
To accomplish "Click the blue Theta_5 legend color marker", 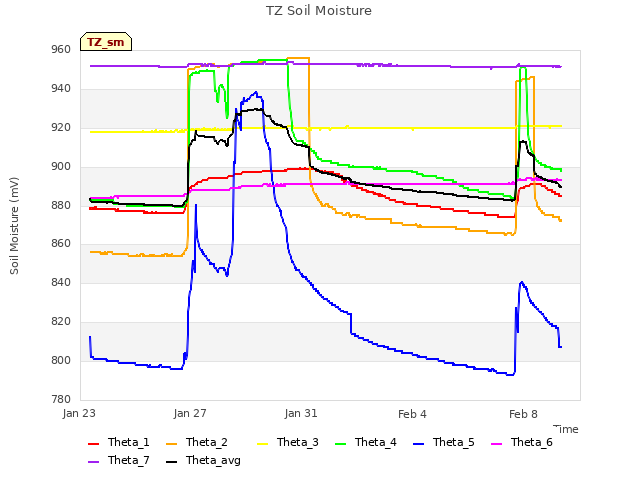I will pyautogui.click(x=419, y=444).
